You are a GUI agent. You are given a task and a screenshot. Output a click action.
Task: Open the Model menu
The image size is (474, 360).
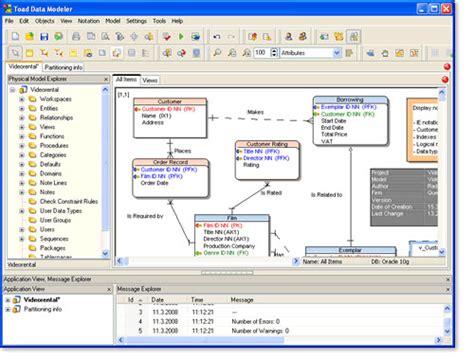[x=113, y=21]
